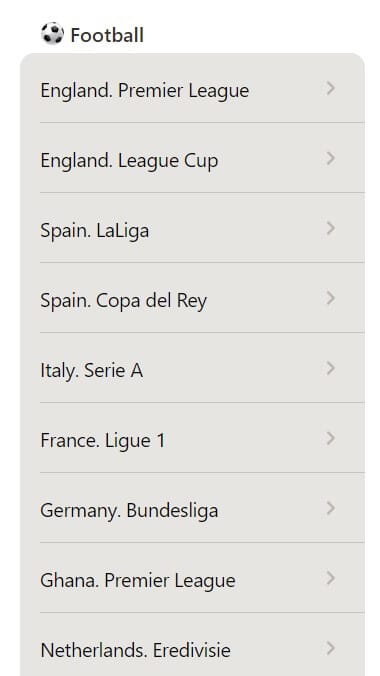The image size is (380, 676).
Task: Click the chevron beside Germany. Bundesliga
Action: [330, 508]
